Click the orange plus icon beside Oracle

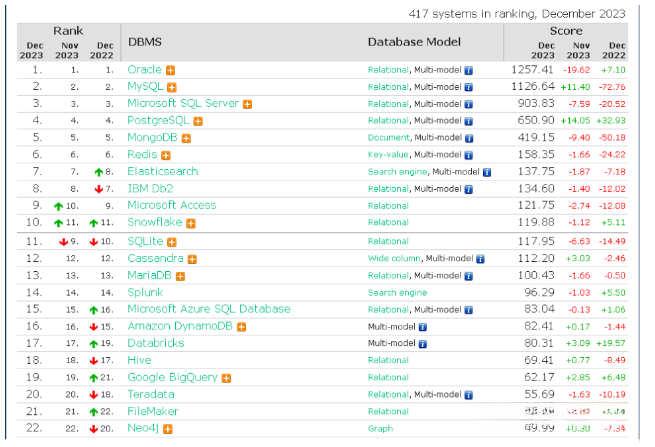point(170,70)
